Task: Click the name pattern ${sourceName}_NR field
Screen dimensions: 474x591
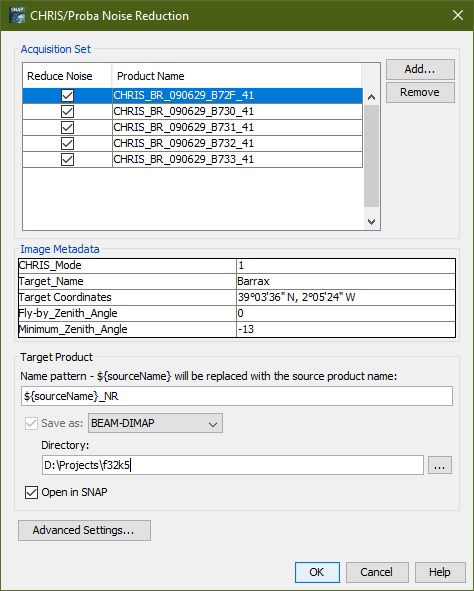Action: (237, 396)
